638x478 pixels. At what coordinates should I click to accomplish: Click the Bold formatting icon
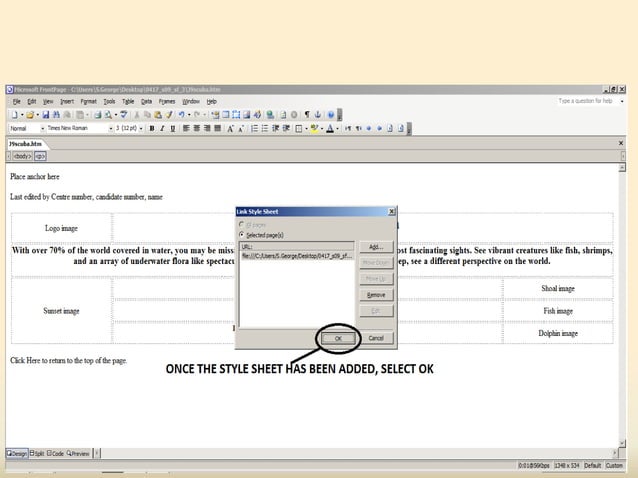[x=152, y=129]
